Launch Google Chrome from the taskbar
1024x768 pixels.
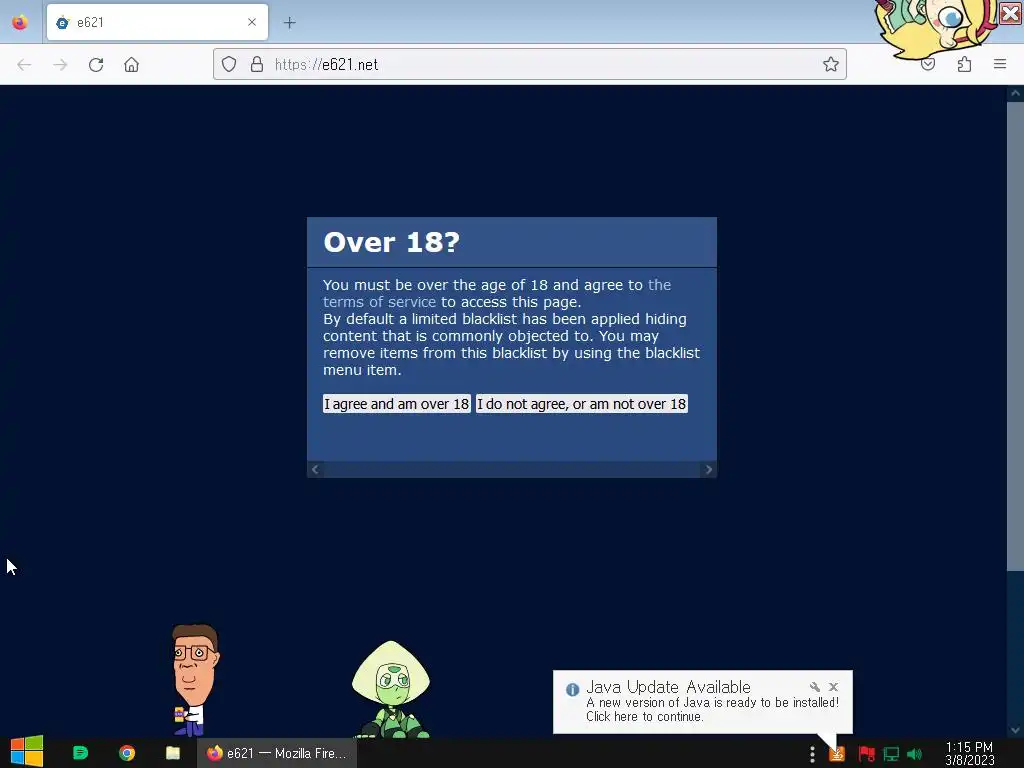coord(127,753)
